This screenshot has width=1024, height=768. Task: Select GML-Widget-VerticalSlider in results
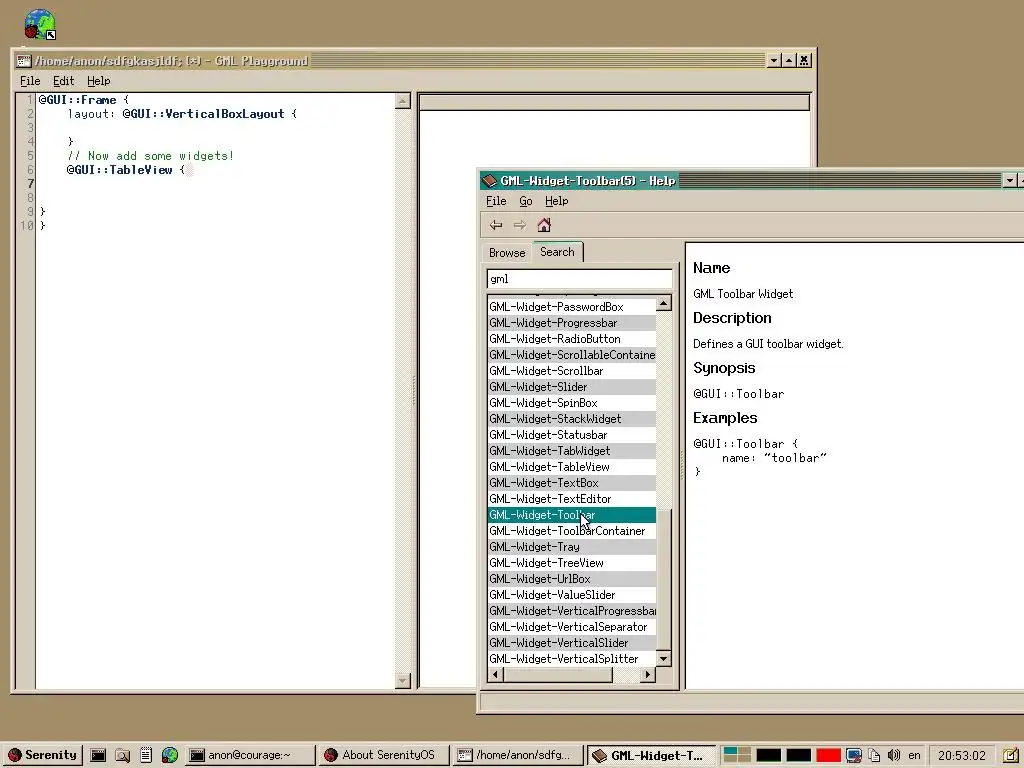571,643
